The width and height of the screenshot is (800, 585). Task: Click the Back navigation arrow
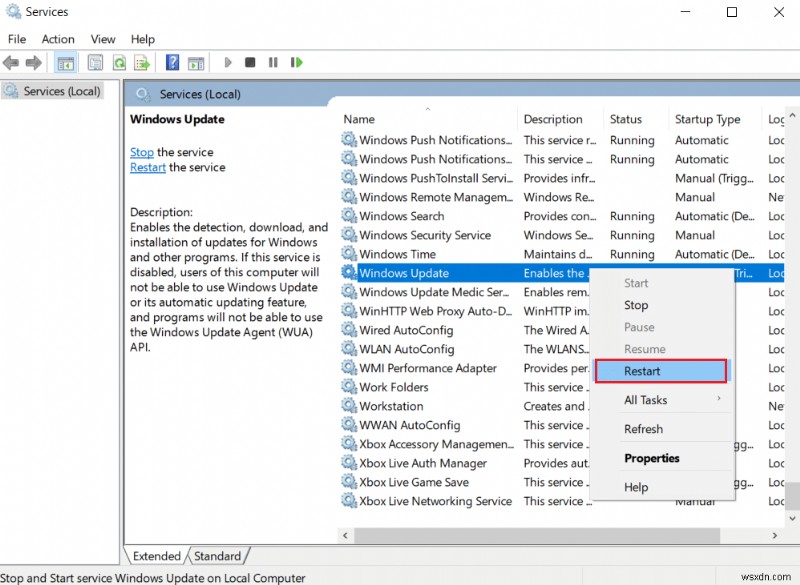tap(10, 62)
